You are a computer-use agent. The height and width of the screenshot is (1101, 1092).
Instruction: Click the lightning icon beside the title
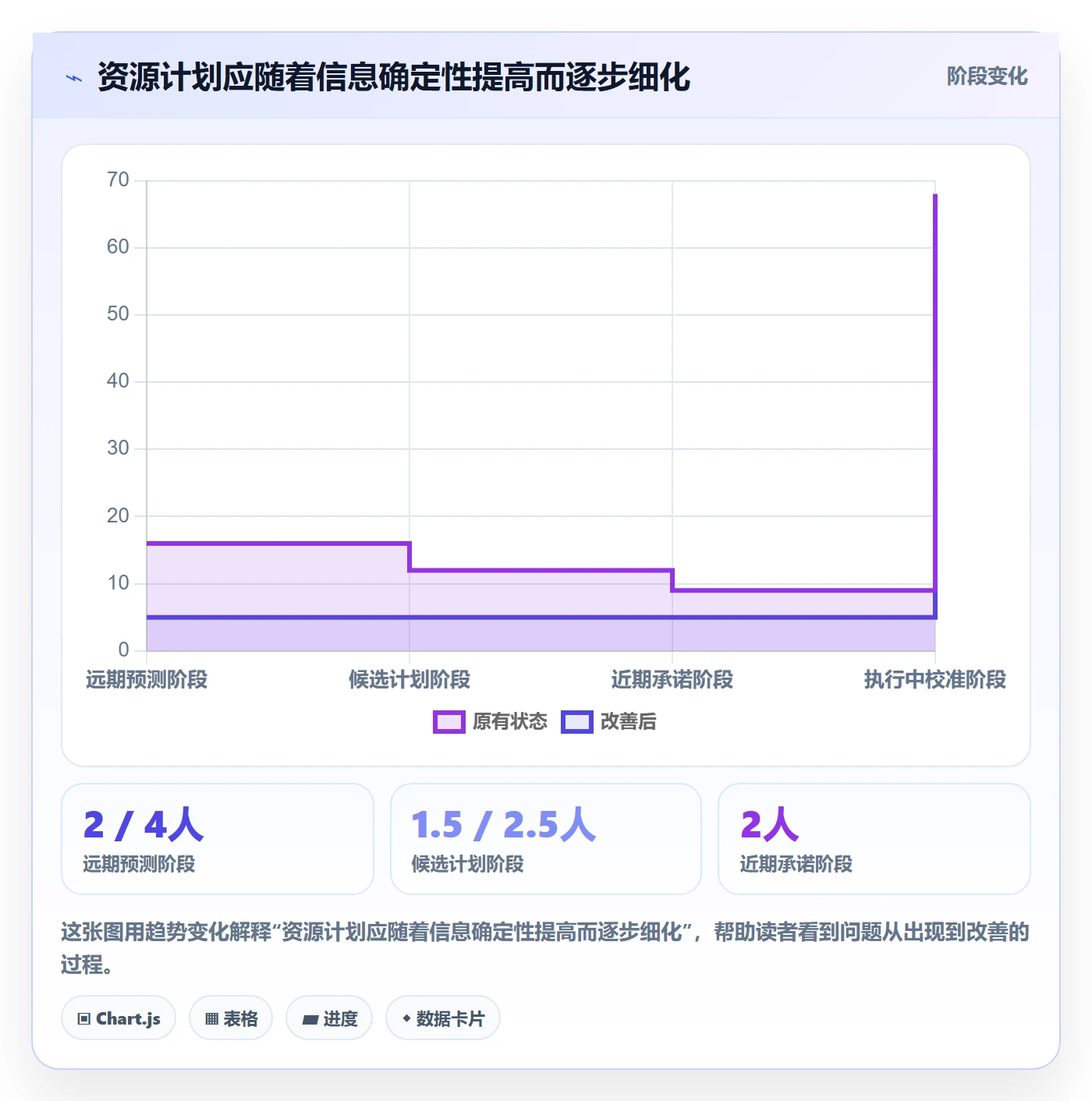(x=74, y=78)
